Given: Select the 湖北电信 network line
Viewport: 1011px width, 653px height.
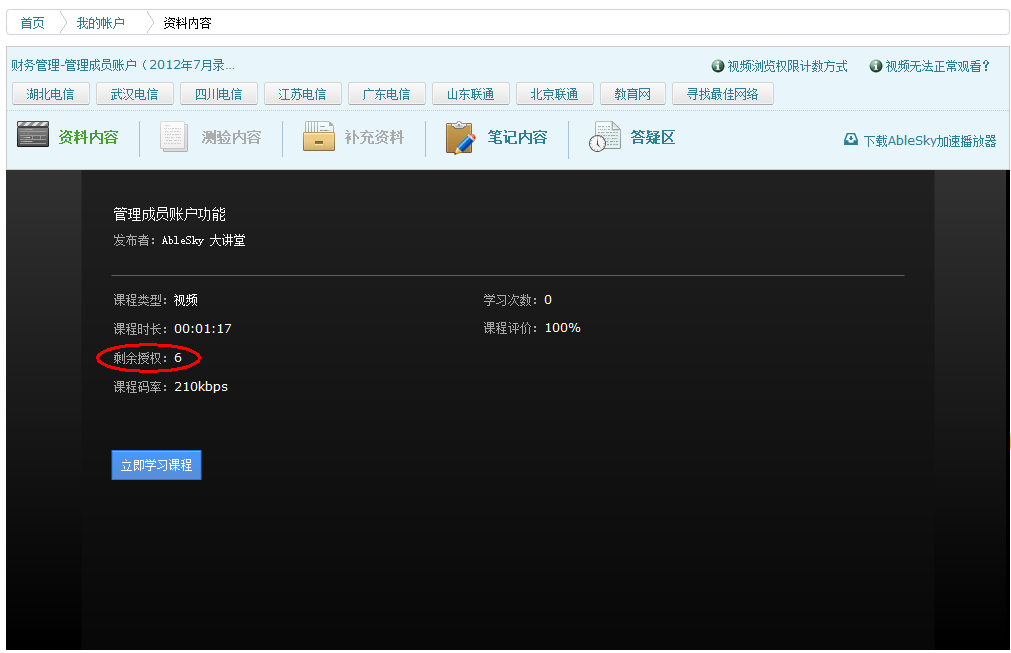Looking at the screenshot, I should coord(50,92).
